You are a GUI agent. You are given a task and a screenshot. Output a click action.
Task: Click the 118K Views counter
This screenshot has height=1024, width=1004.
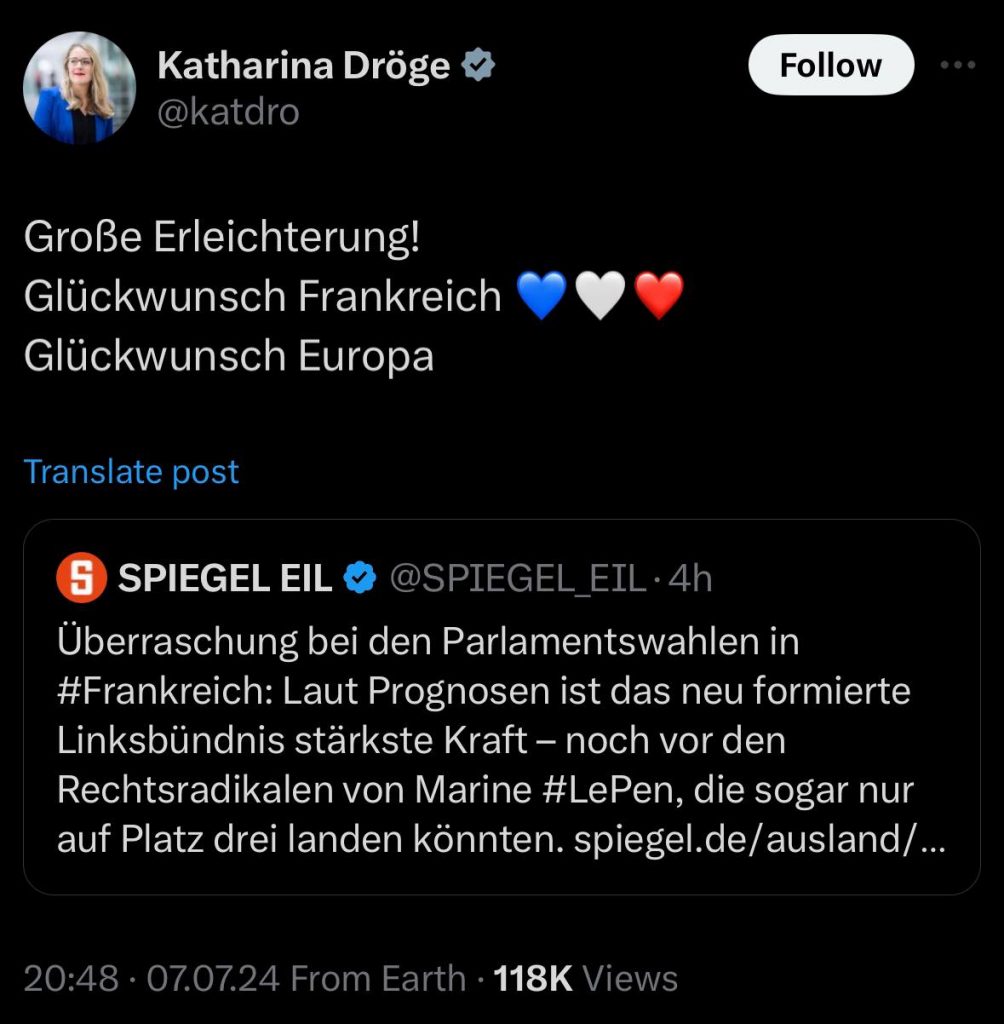(x=586, y=978)
